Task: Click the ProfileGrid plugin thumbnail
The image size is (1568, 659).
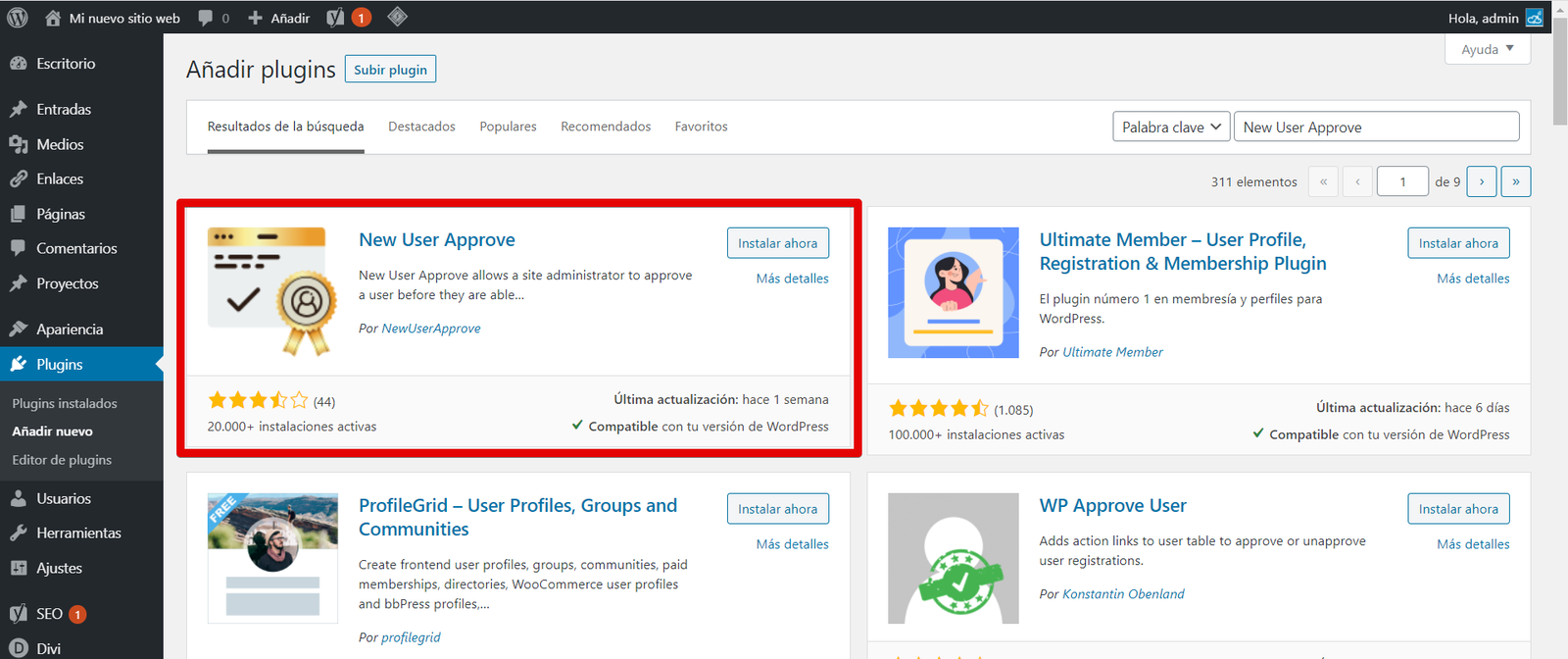Action: pyautogui.click(x=272, y=558)
